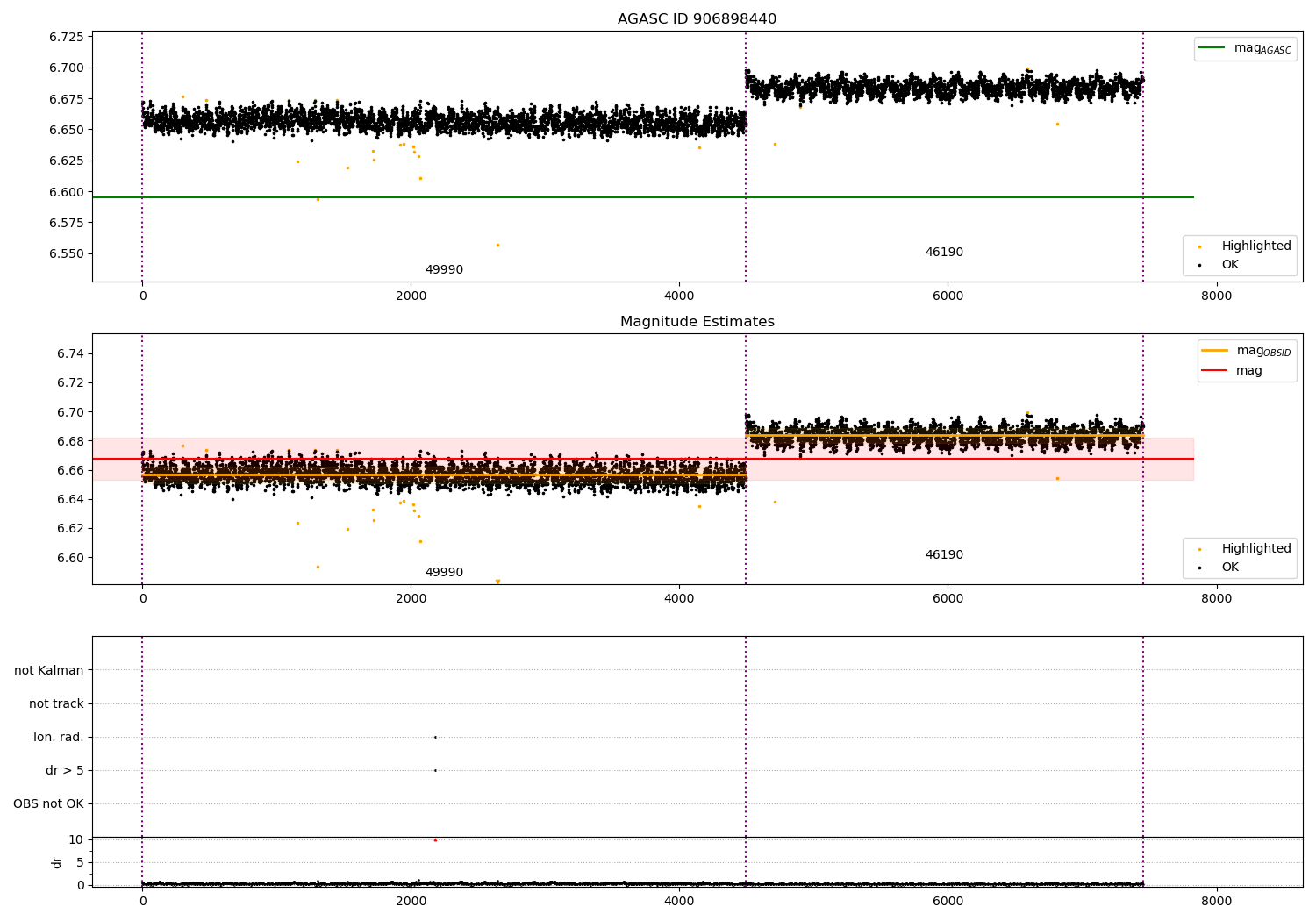Click OBSID label 46190 in Magnitude Estimates plot
Image resolution: width=1316 pixels, height=921 pixels.
944,554
